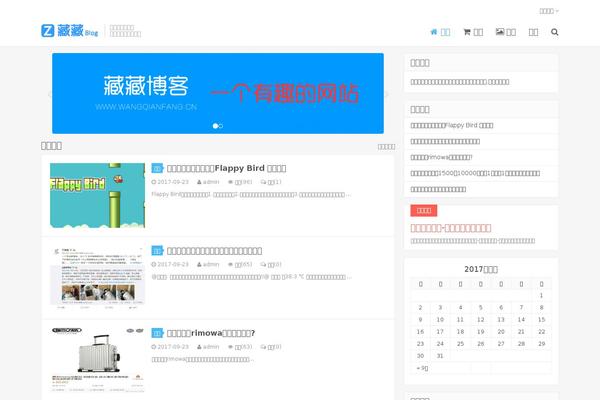Click the eye icon views count (65)

click(240, 264)
